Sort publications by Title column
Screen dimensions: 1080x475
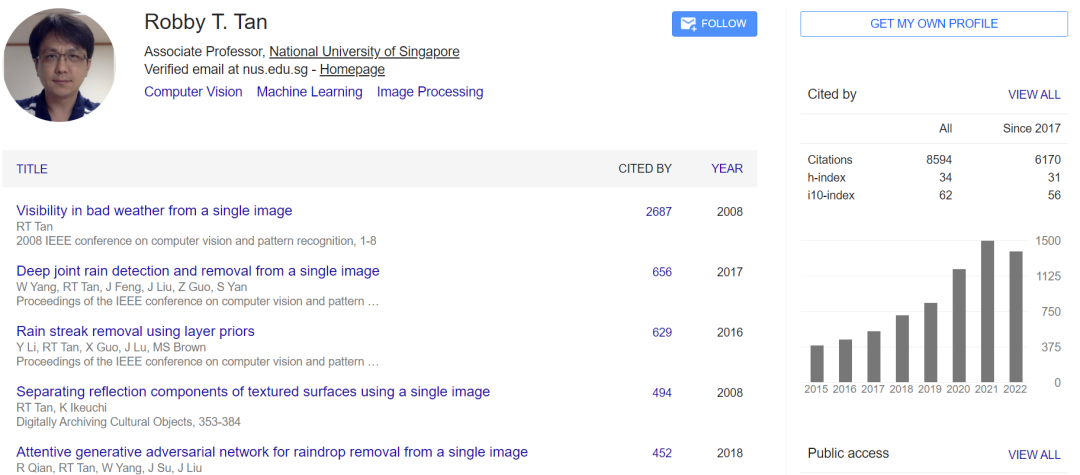tap(32, 169)
